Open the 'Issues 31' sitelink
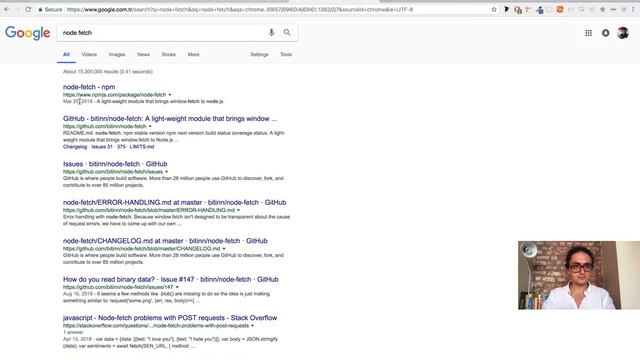The height and width of the screenshot is (360, 640). click(x=102, y=147)
